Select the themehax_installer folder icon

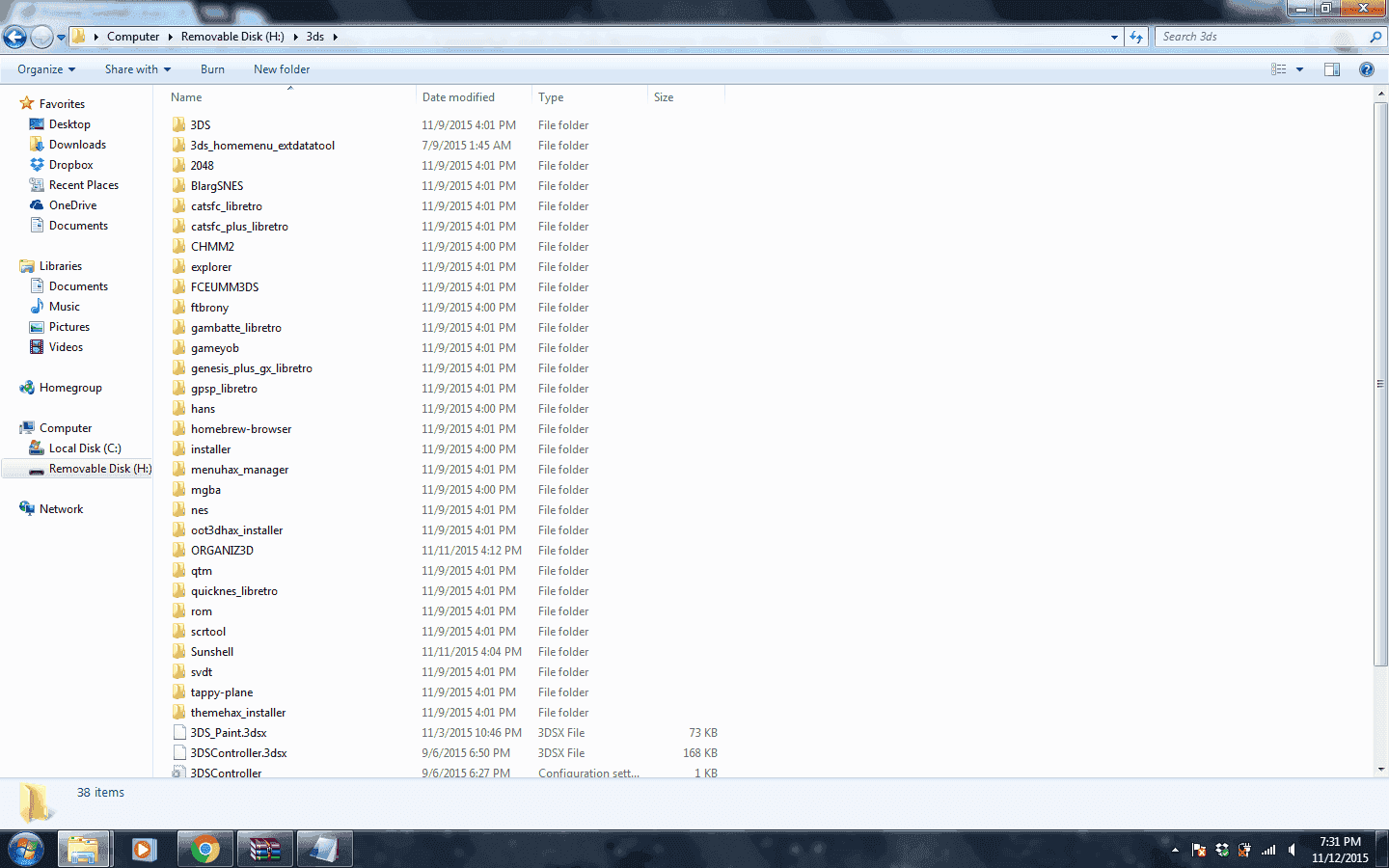pyautogui.click(x=179, y=712)
